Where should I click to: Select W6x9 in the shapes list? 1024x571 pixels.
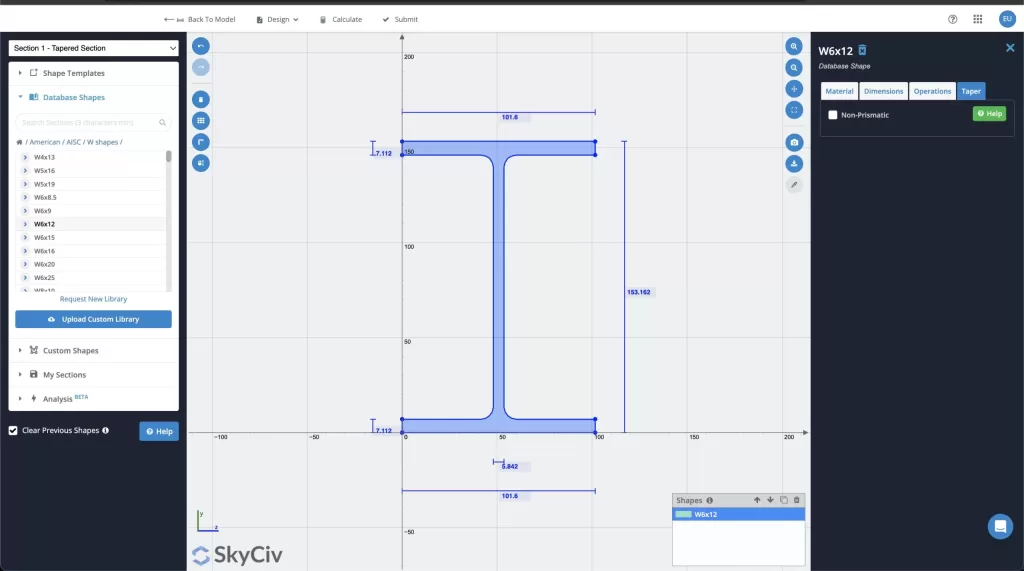click(x=42, y=211)
